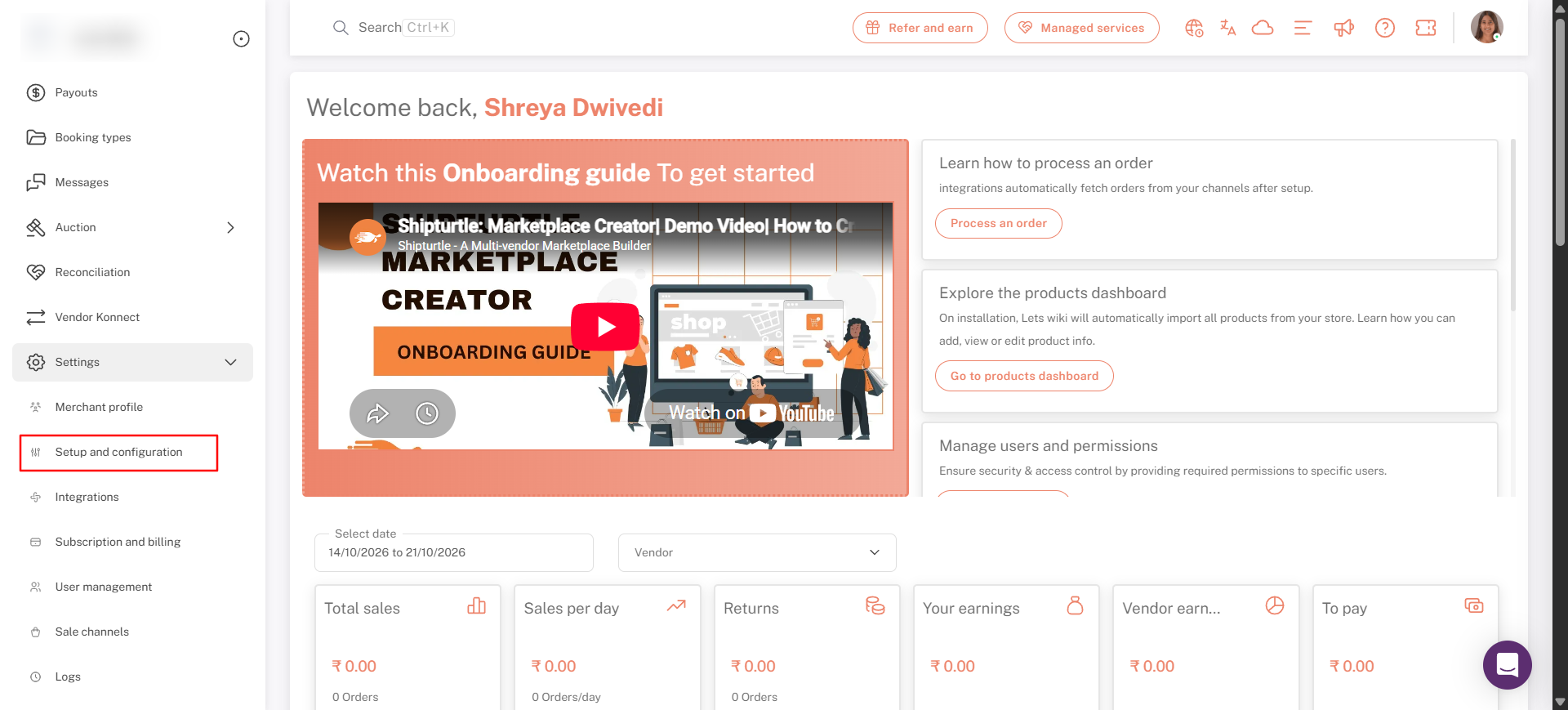Click Go to products dashboard button
Image resolution: width=1568 pixels, height=710 pixels.
click(1024, 376)
